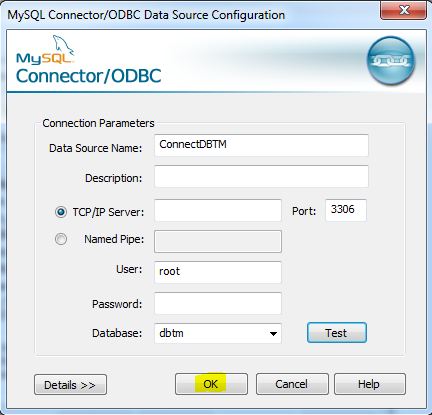This screenshot has width=432, height=415.
Task: Click the TCP/IP Server address field
Action: click(218, 210)
